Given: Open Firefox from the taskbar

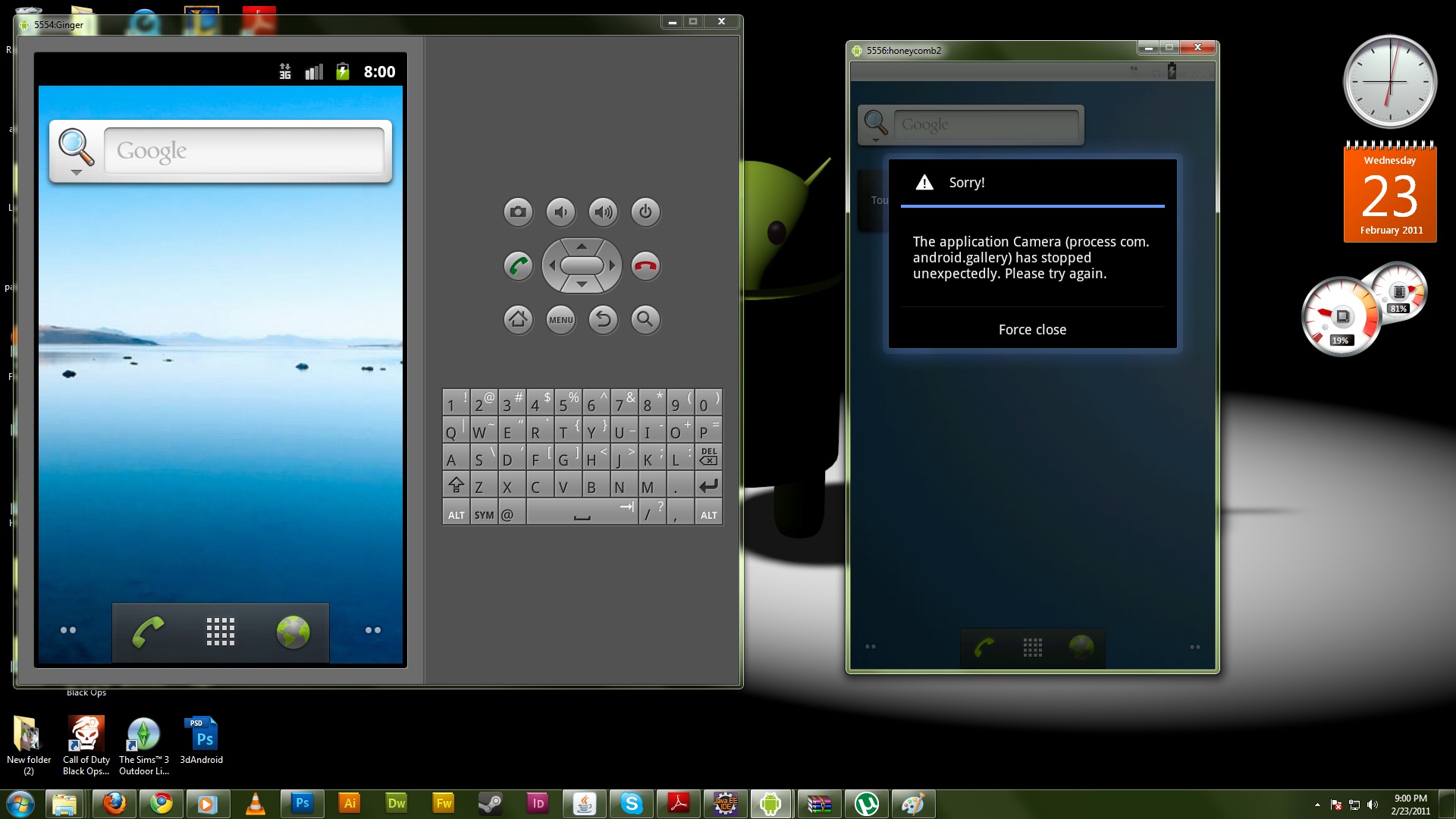Looking at the screenshot, I should pyautogui.click(x=114, y=803).
